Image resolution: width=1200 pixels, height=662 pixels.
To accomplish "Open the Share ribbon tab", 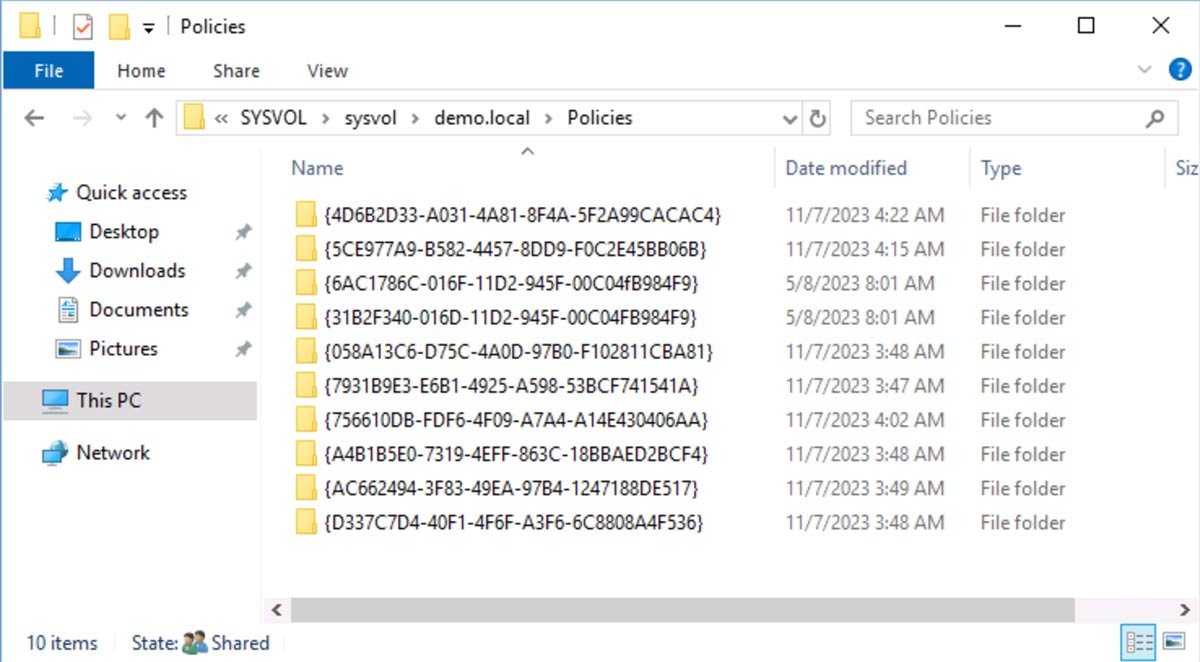I will coord(235,71).
